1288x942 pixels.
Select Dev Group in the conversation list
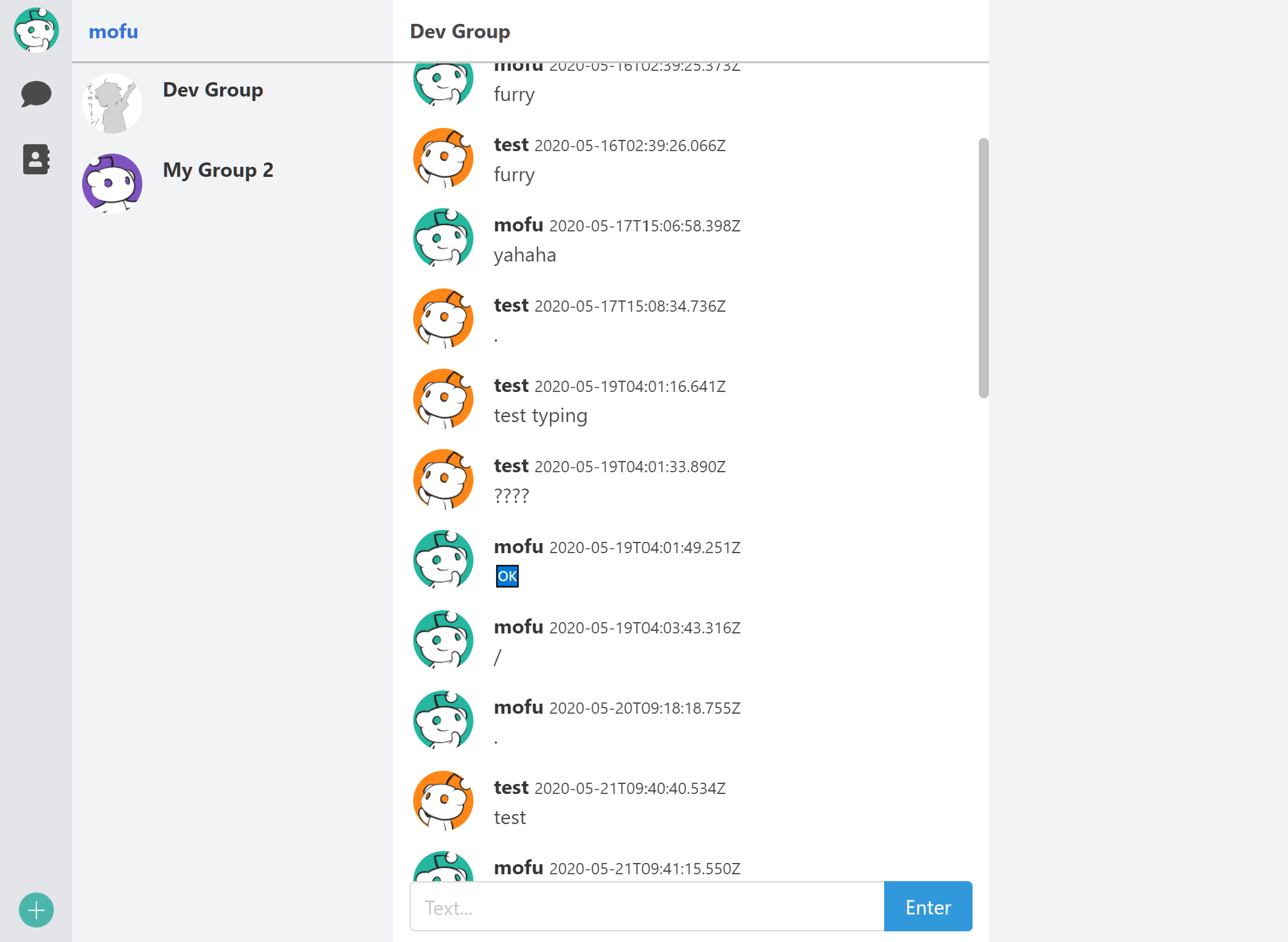[213, 90]
